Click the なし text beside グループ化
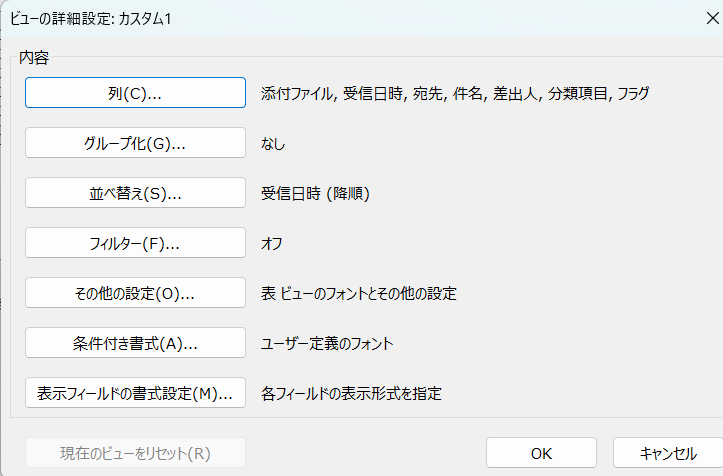723x476 pixels. [x=272, y=144]
